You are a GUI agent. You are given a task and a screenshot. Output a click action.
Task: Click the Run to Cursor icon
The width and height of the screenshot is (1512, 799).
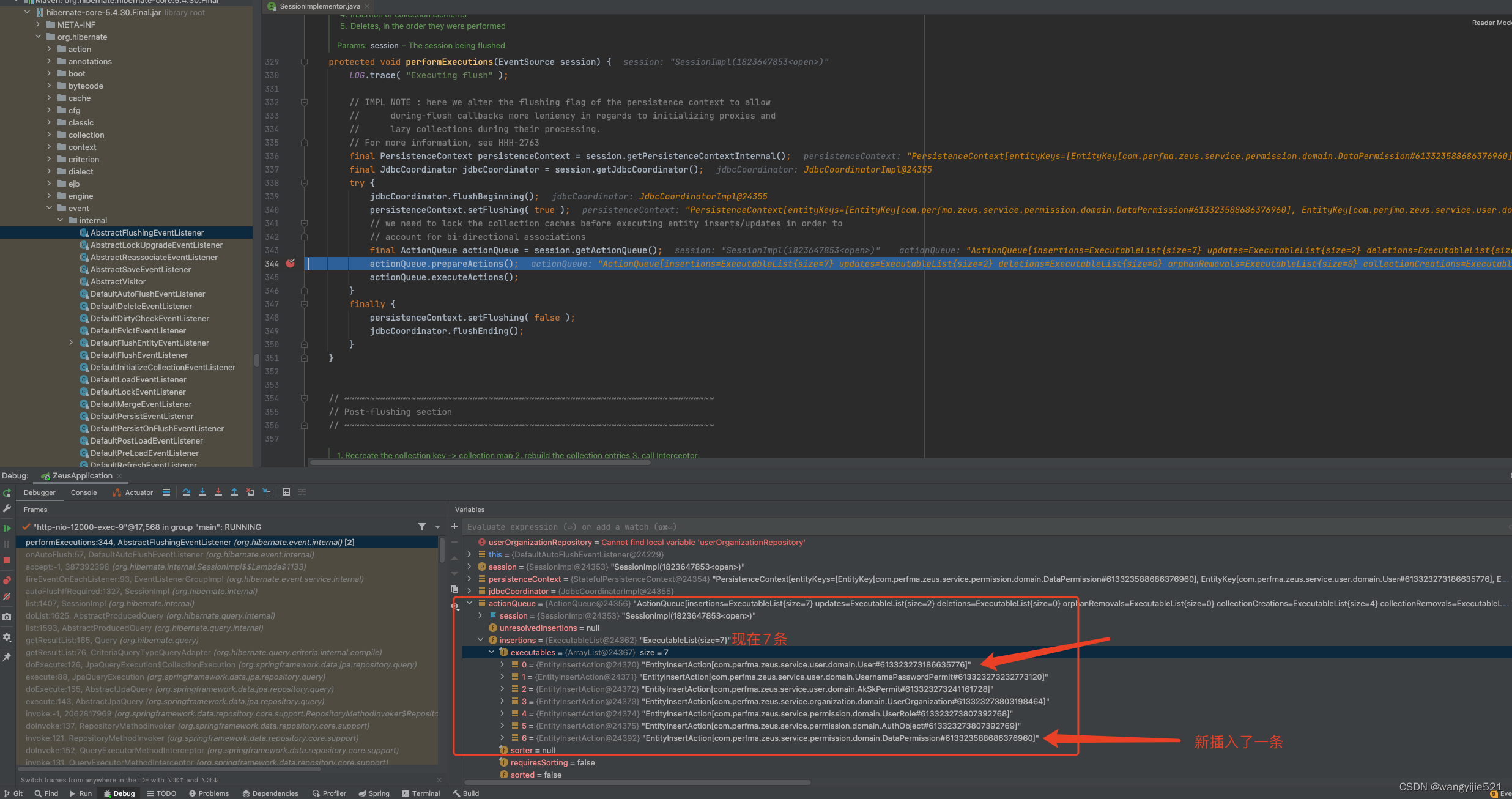tap(266, 492)
